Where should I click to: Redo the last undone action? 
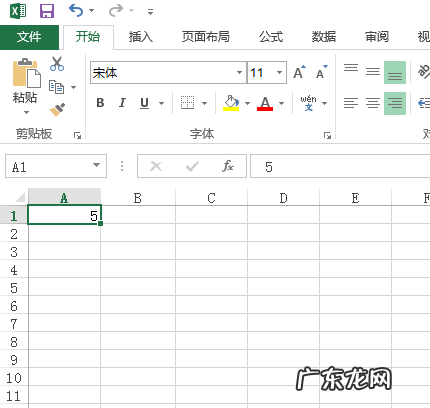point(116,11)
